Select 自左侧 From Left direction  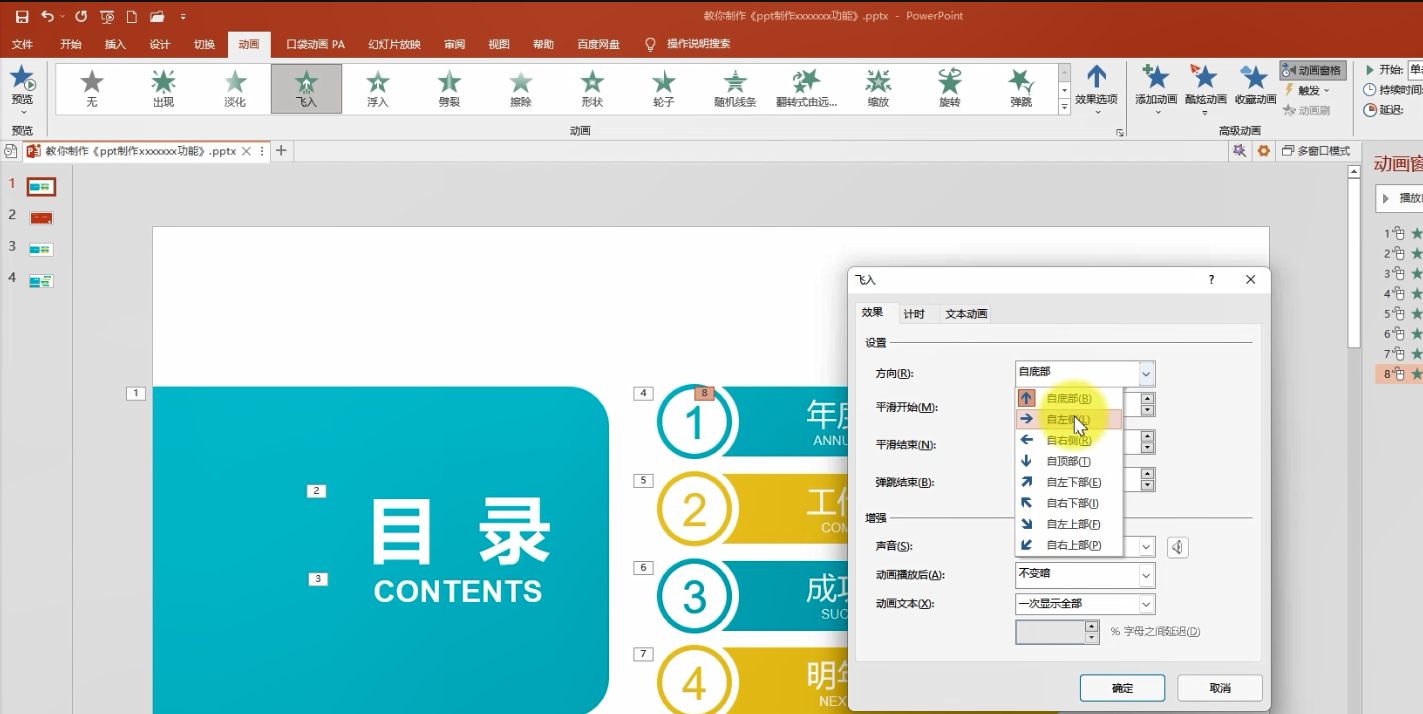coord(1068,419)
